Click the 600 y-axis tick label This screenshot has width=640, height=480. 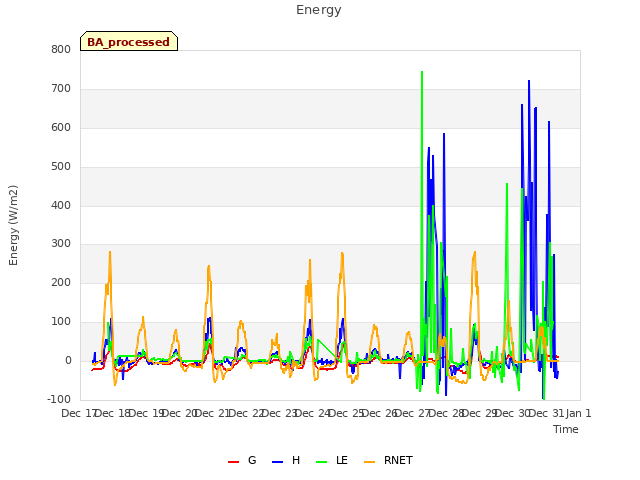point(61,127)
